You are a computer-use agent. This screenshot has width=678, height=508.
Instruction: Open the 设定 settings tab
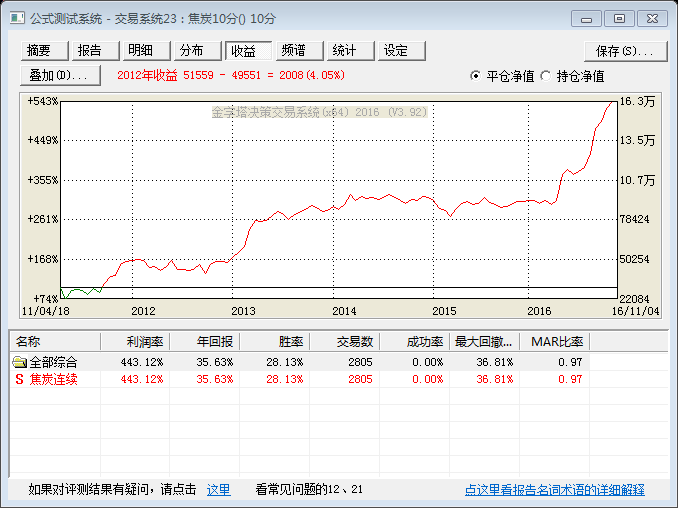point(402,51)
